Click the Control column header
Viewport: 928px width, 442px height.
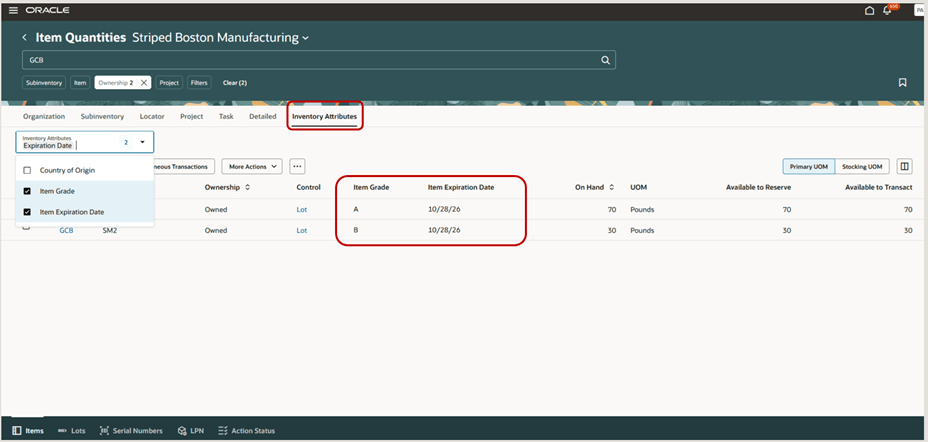[x=308, y=187]
